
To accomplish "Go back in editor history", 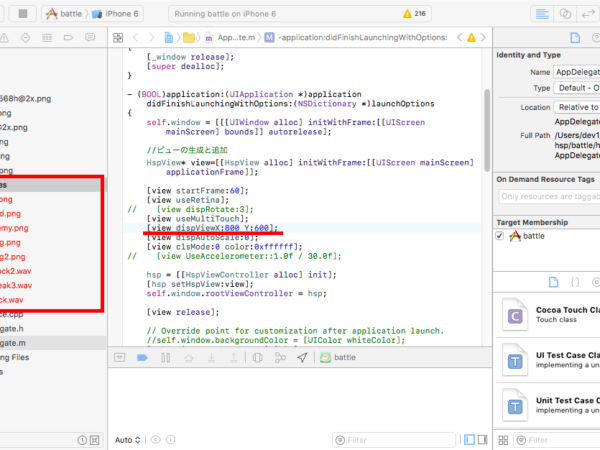I will pyautogui.click(x=135, y=38).
